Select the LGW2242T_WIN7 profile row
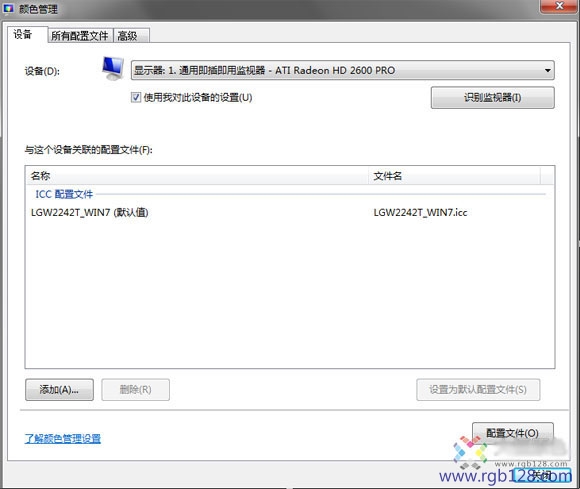 pos(289,213)
